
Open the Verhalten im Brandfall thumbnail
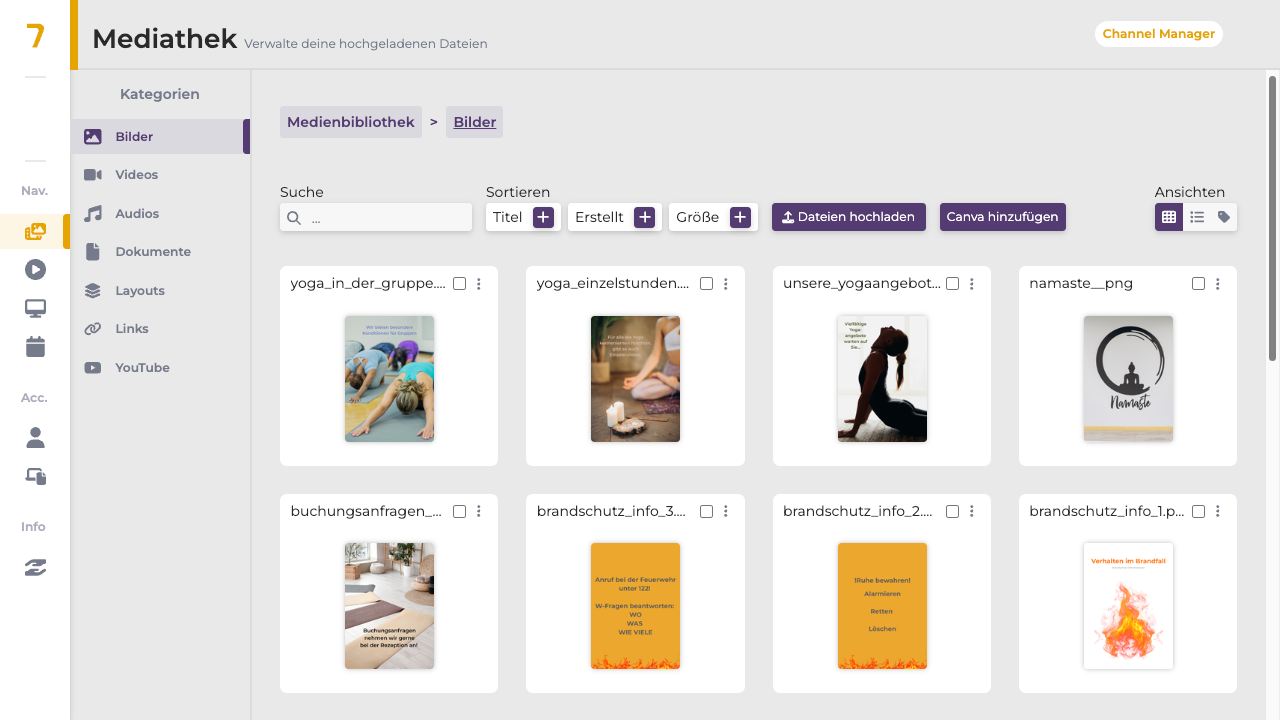click(x=1128, y=606)
